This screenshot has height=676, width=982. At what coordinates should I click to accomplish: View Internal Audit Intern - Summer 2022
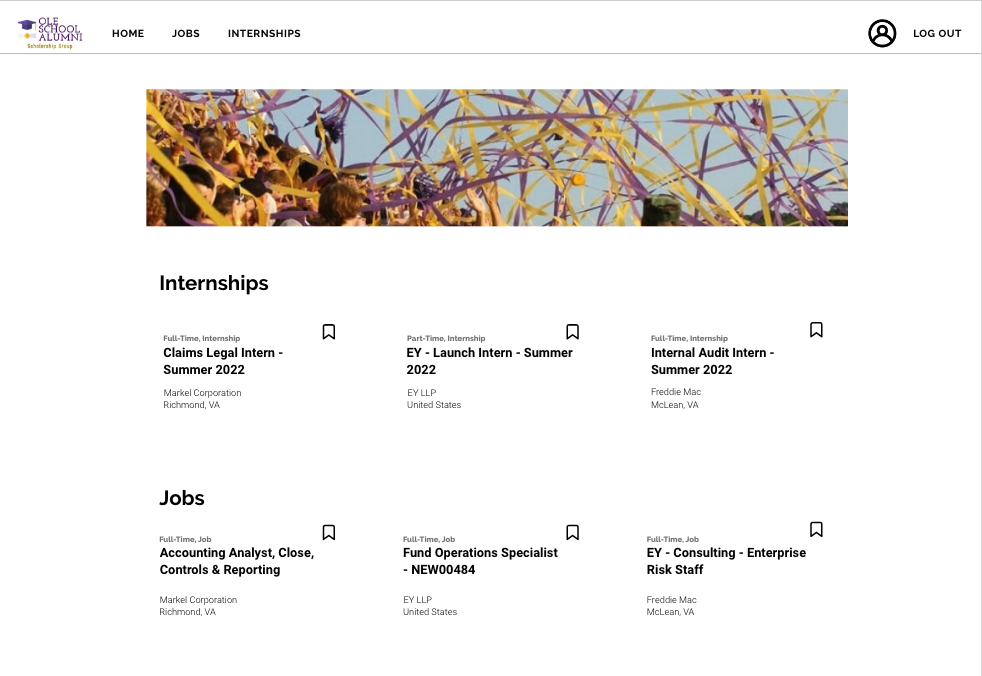[x=712, y=361]
